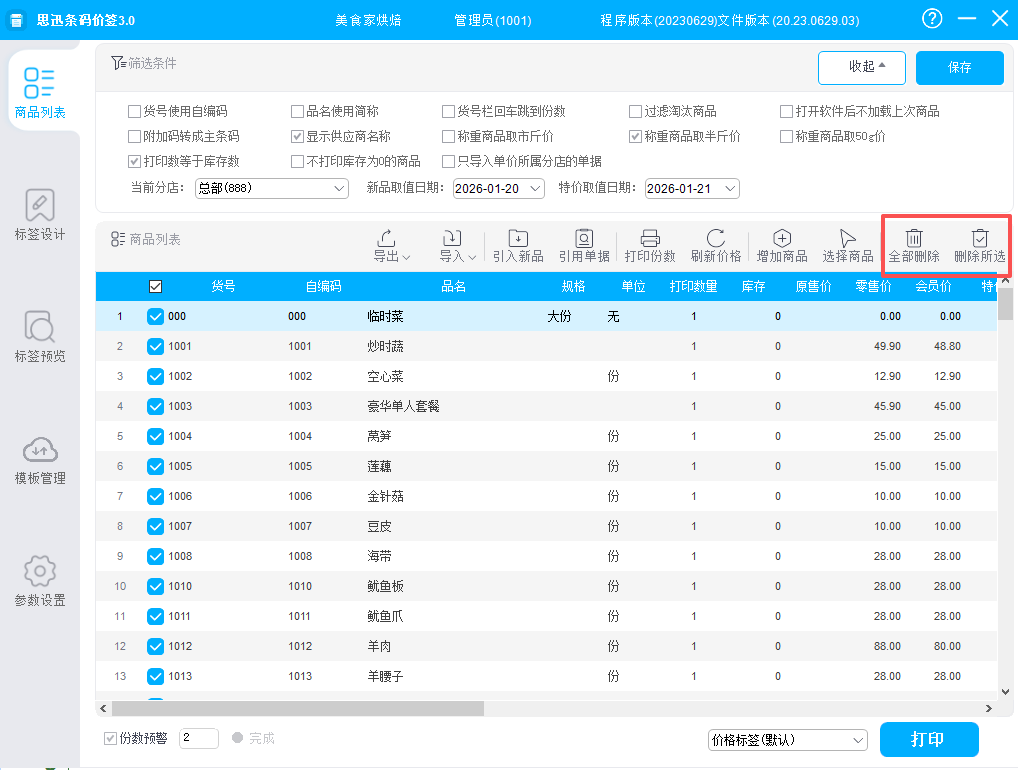Click the 引用单据 toolbar icon
The width and height of the screenshot is (1018, 770).
pos(584,239)
